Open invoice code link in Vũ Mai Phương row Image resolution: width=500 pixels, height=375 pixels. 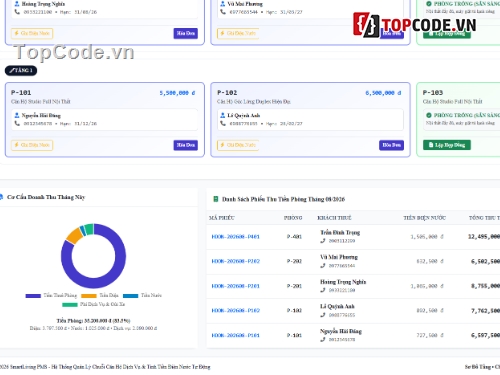pos(236,261)
